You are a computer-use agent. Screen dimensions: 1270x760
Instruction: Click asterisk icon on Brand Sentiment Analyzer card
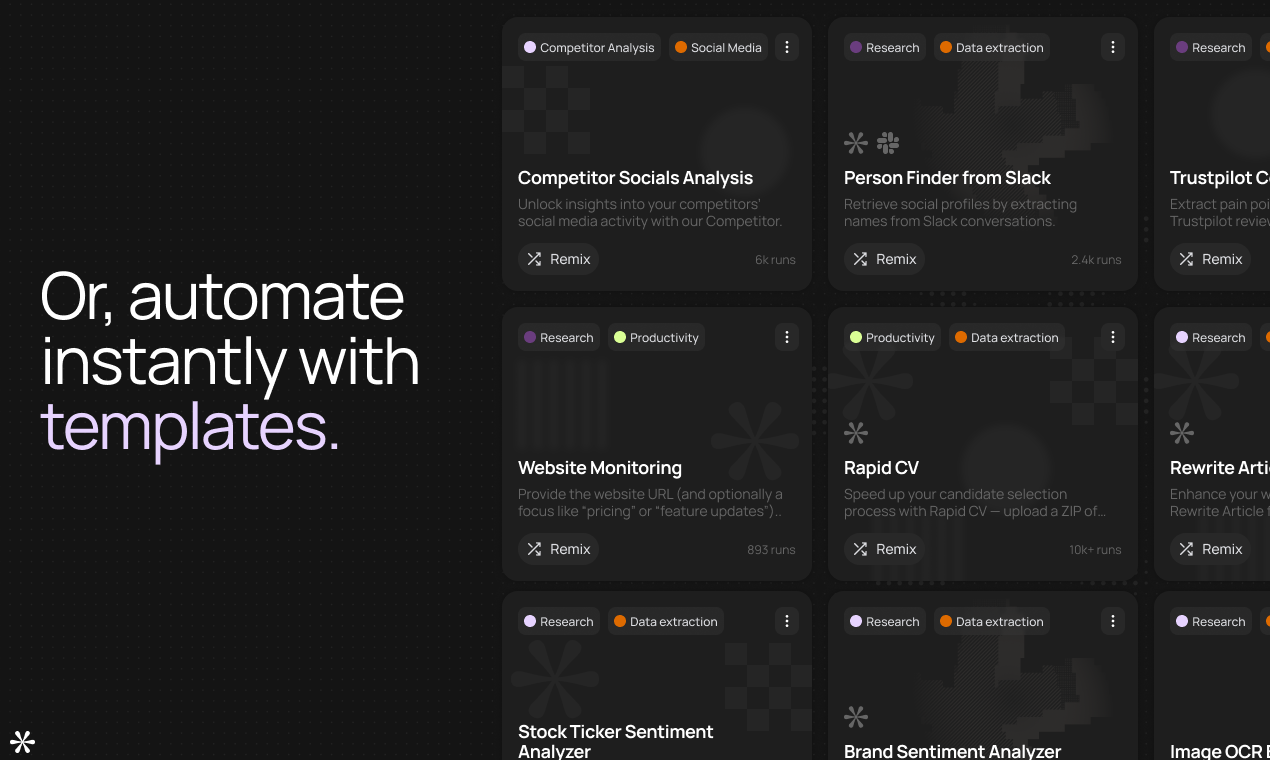click(856, 717)
